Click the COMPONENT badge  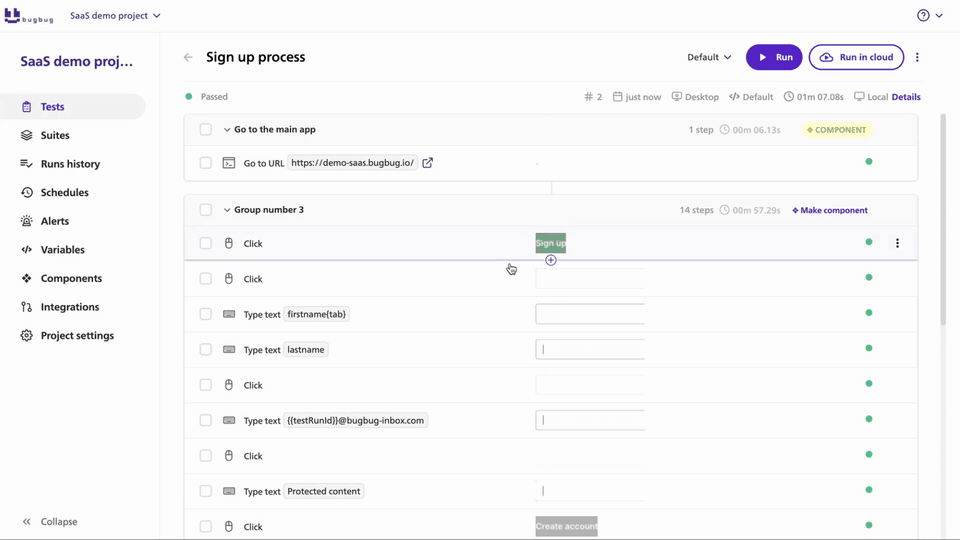click(836, 130)
